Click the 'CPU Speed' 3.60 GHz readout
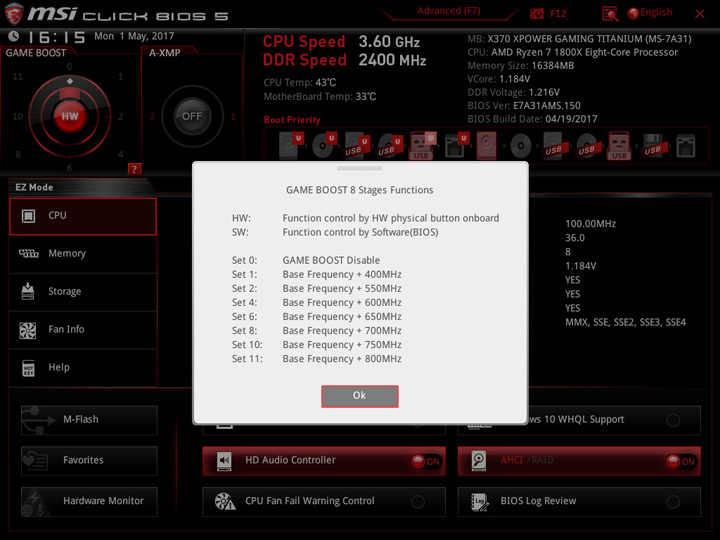Viewport: 720px width, 540px height. [x=341, y=42]
